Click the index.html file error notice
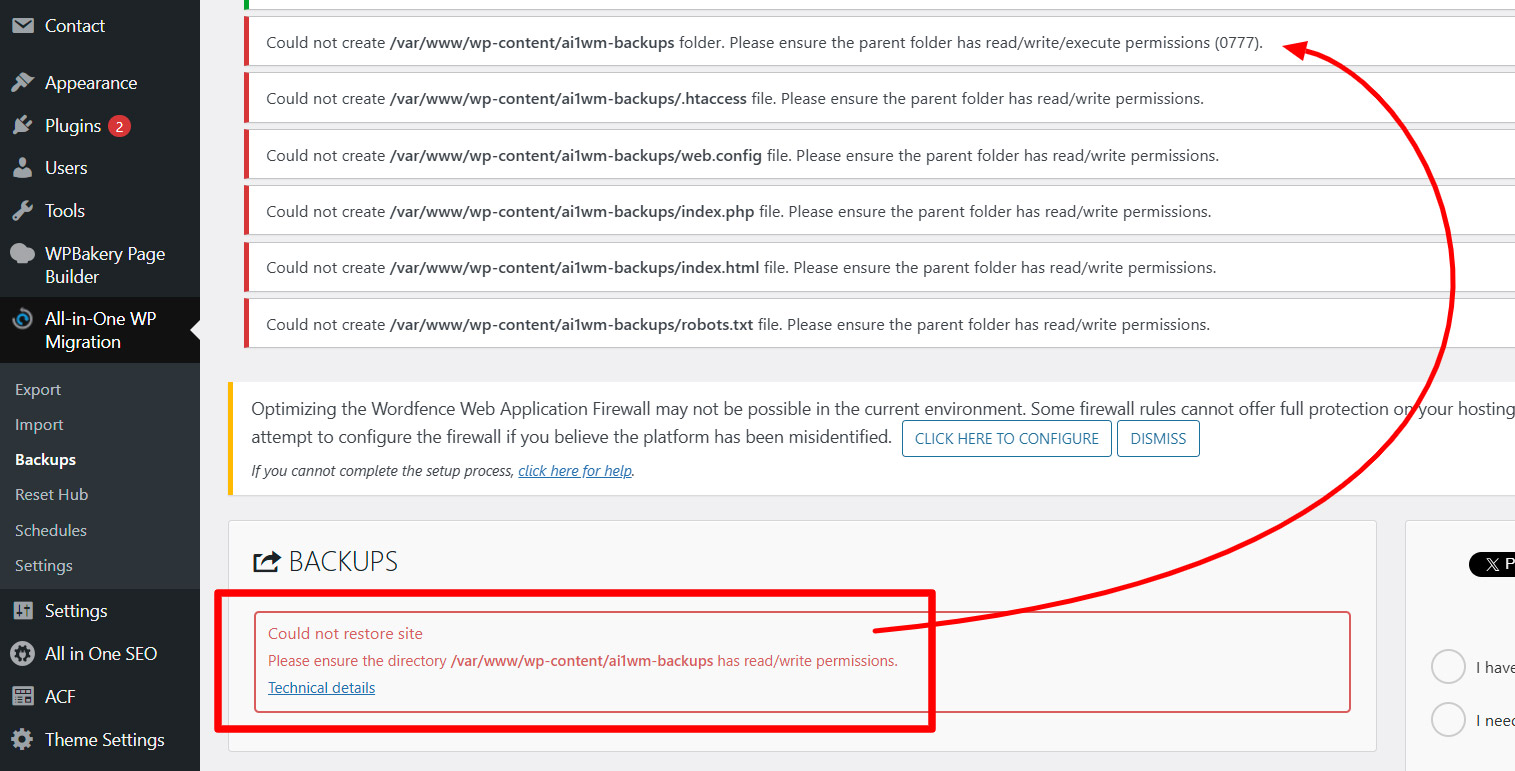Image resolution: width=1515 pixels, height=771 pixels. tap(880, 268)
